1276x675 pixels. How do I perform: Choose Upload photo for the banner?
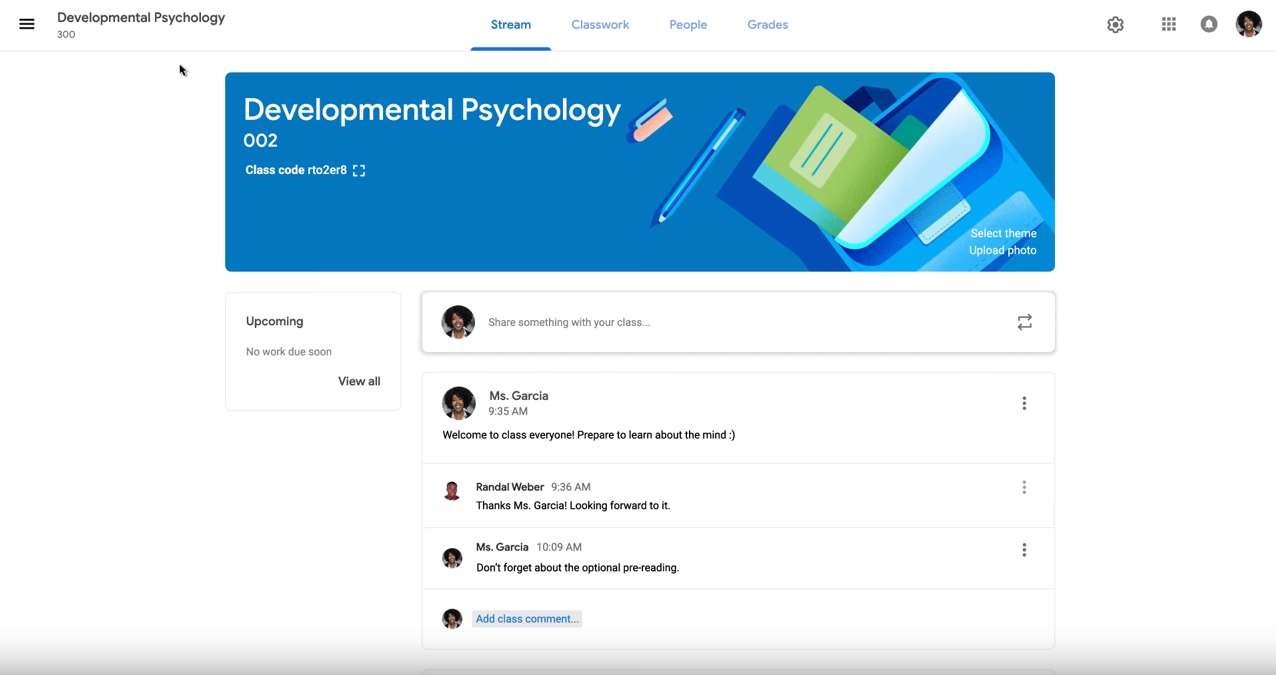tap(1002, 250)
